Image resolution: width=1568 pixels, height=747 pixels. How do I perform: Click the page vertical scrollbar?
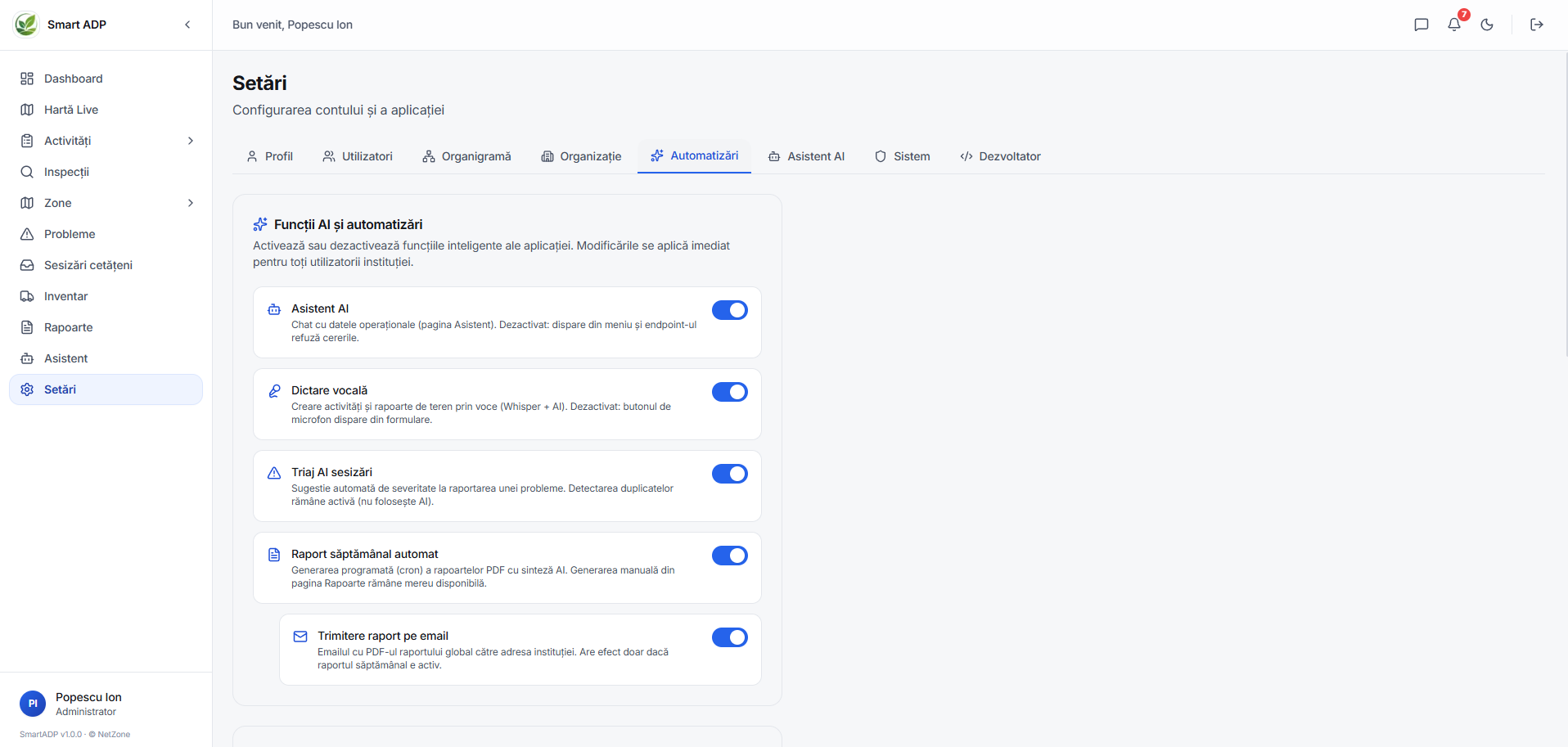coord(1565,205)
